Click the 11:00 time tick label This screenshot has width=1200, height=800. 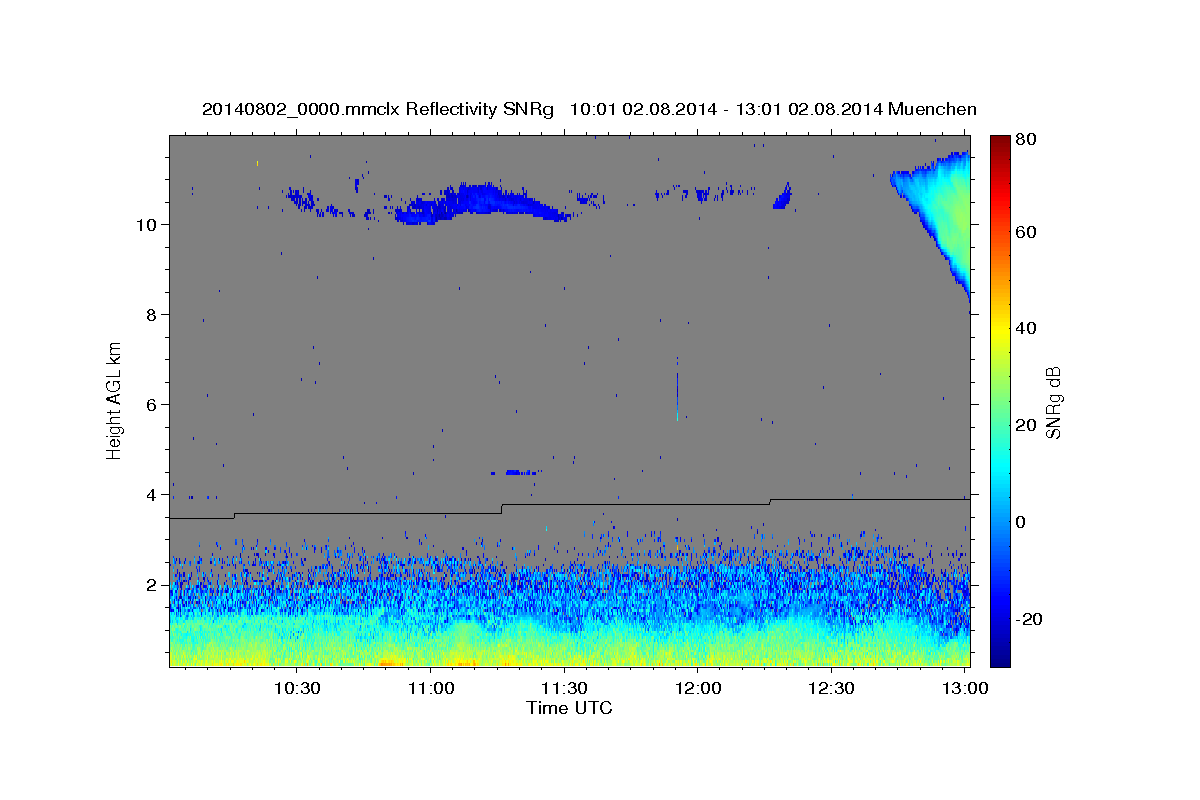pos(431,688)
